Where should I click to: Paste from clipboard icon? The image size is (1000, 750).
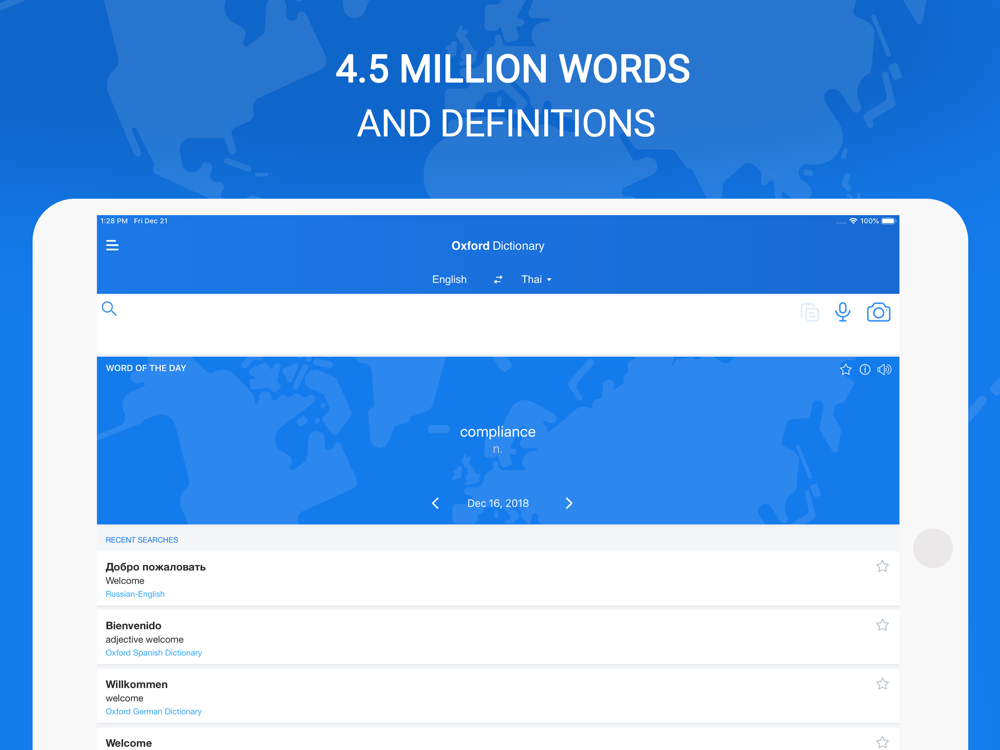coord(809,312)
